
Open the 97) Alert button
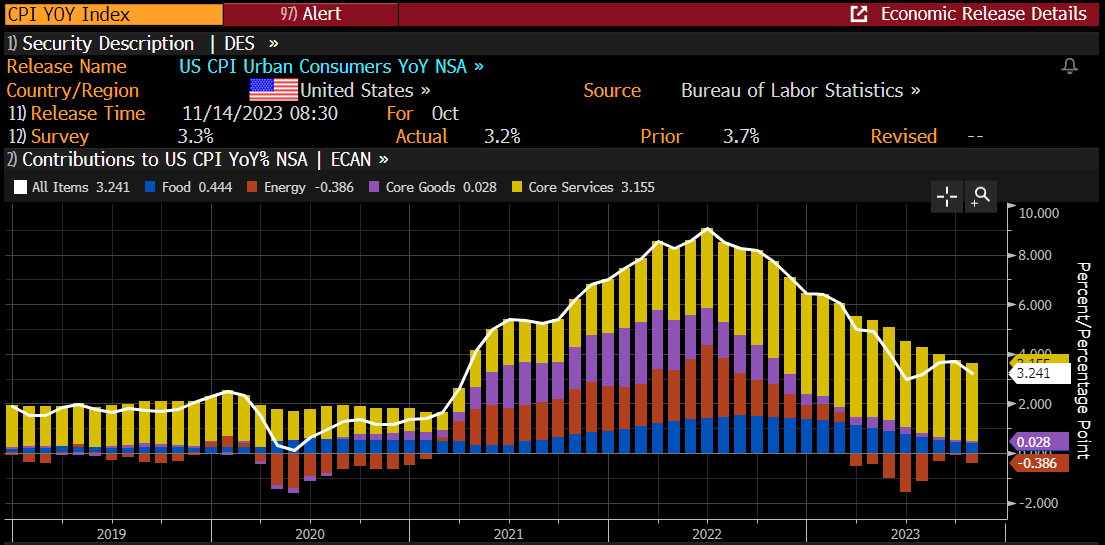[311, 13]
